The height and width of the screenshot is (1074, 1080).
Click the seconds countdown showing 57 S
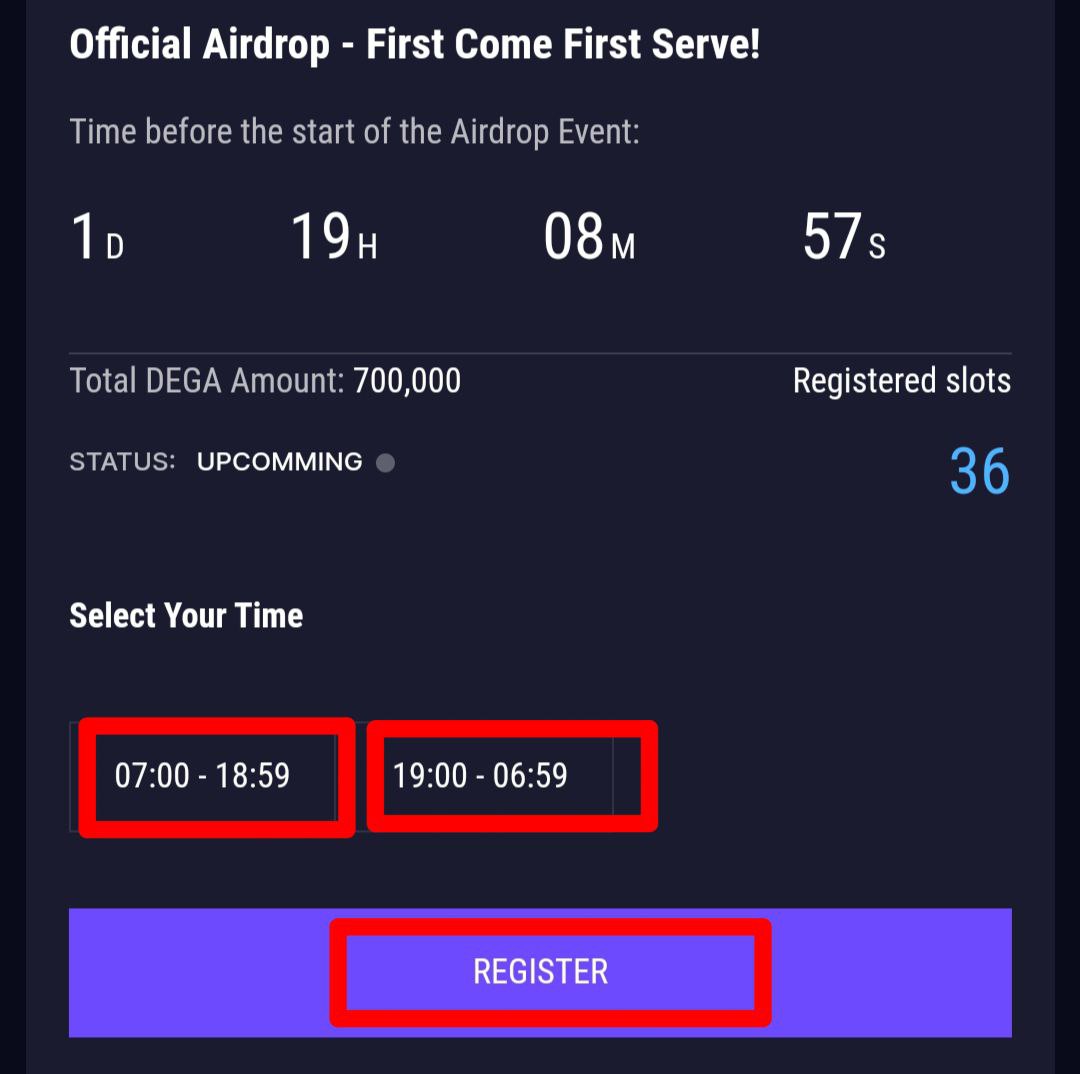coord(844,237)
